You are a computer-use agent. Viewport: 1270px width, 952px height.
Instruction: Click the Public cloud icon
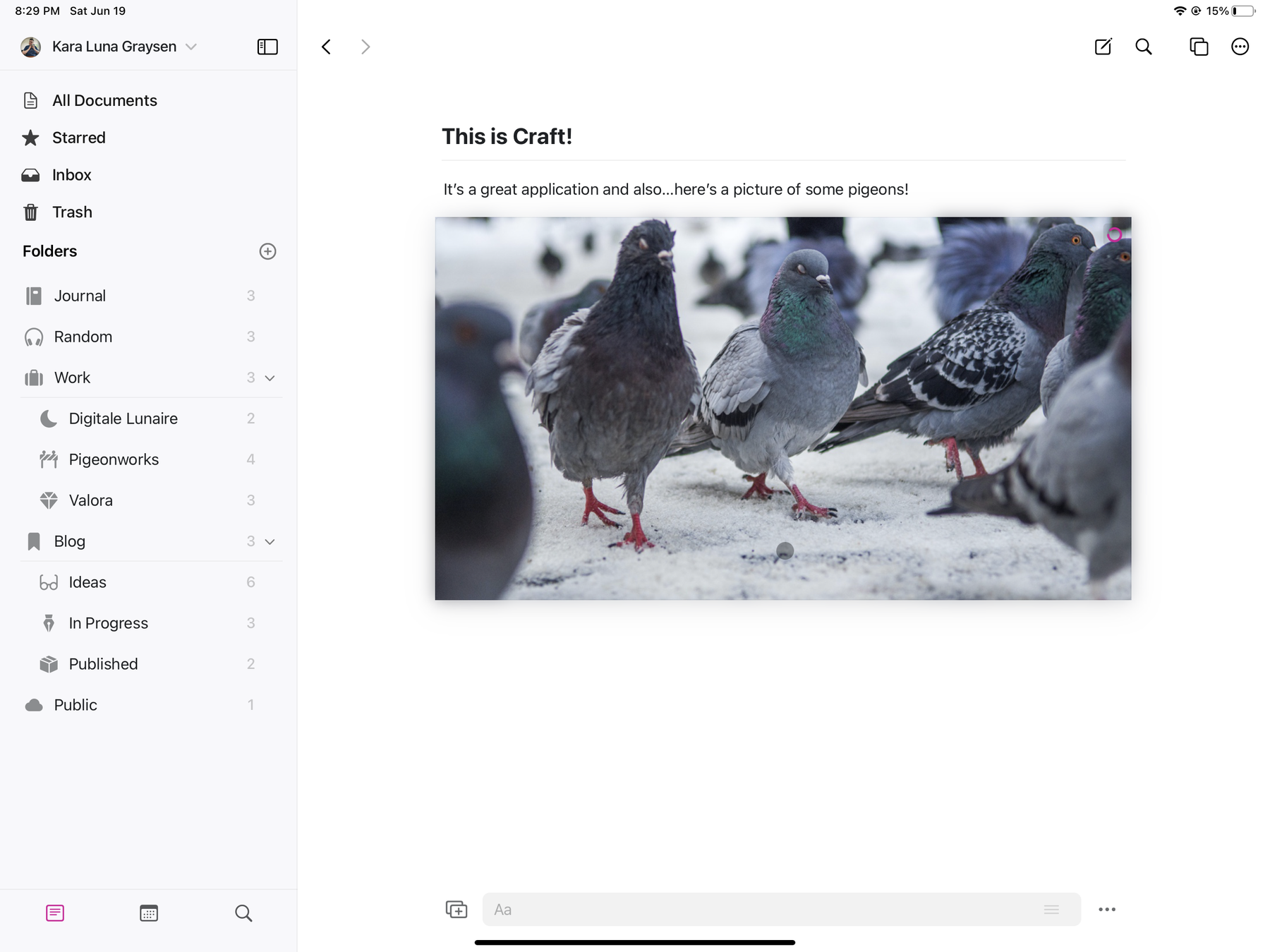(34, 705)
